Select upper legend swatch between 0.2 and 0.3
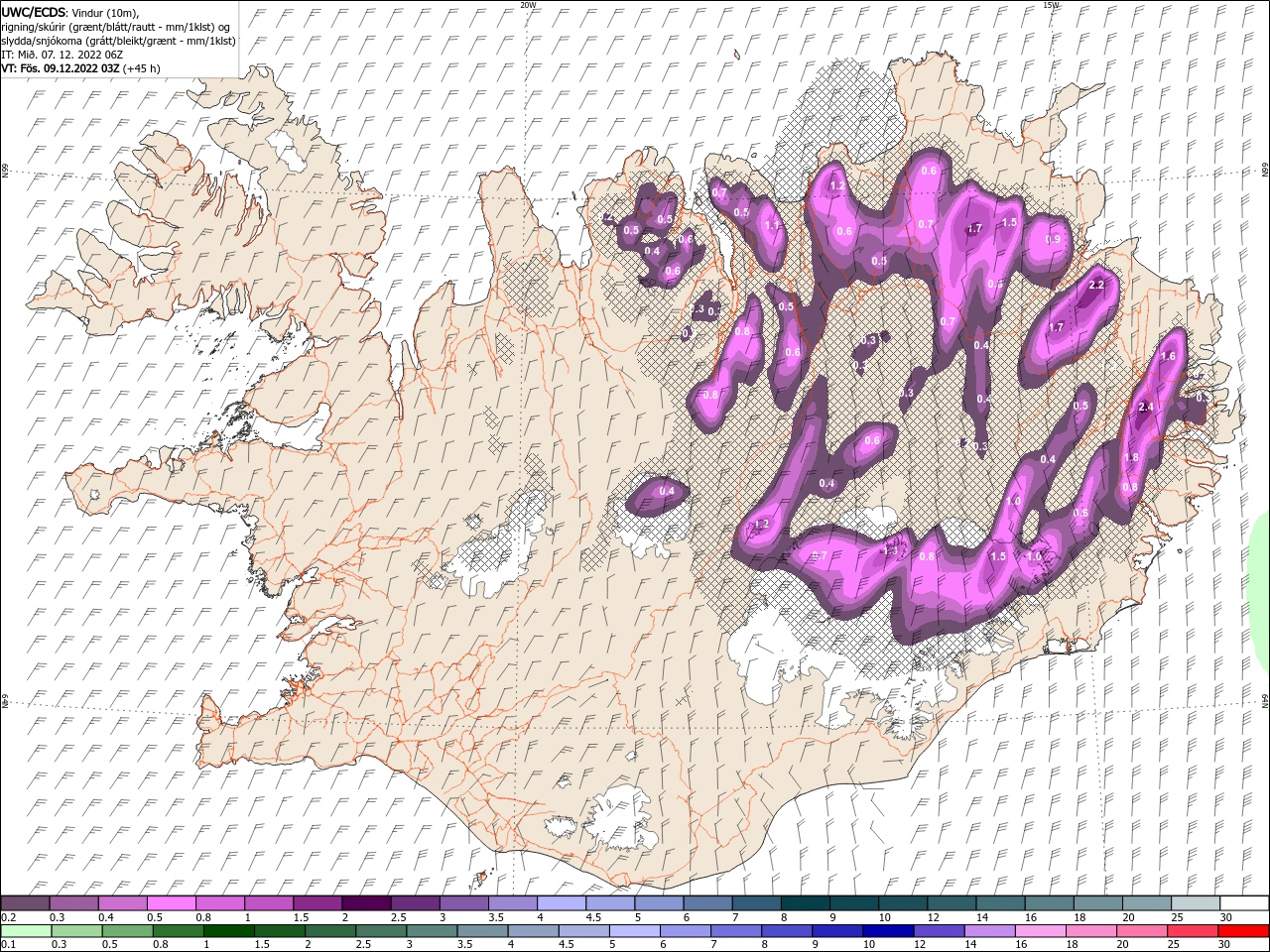The height and width of the screenshot is (952, 1270). tap(26, 903)
